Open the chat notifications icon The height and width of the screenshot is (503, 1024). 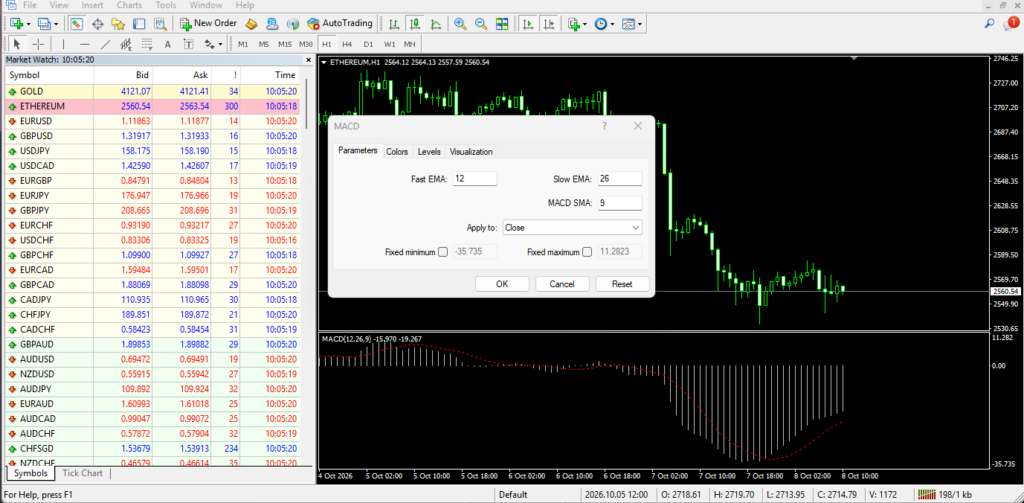(1011, 24)
